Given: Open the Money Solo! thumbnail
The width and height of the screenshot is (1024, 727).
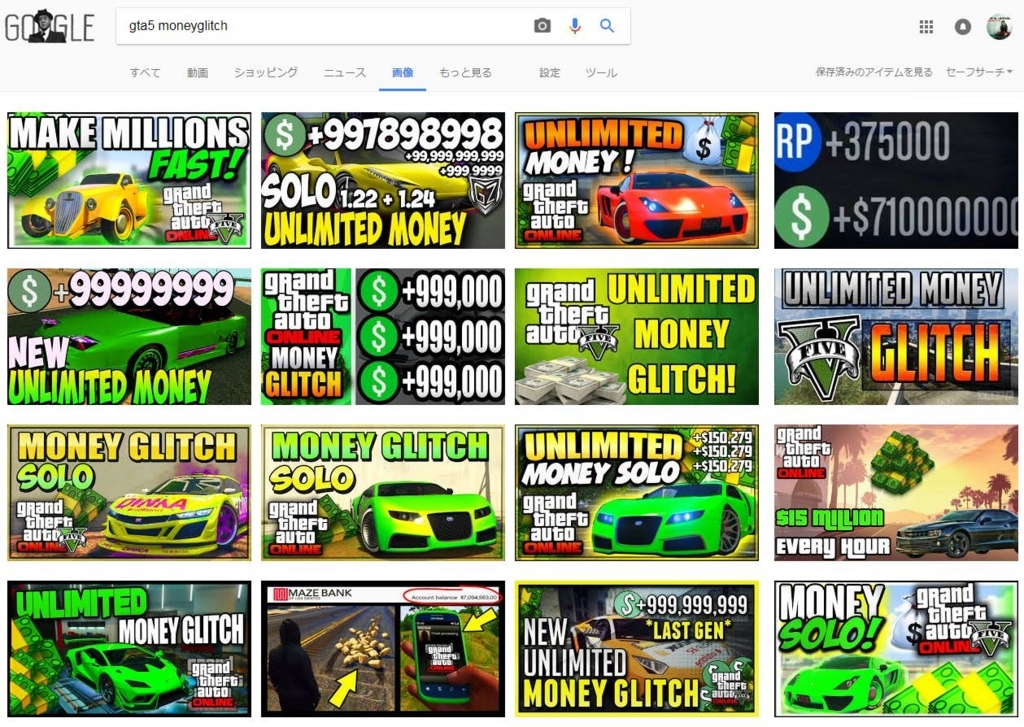Looking at the screenshot, I should [x=896, y=649].
